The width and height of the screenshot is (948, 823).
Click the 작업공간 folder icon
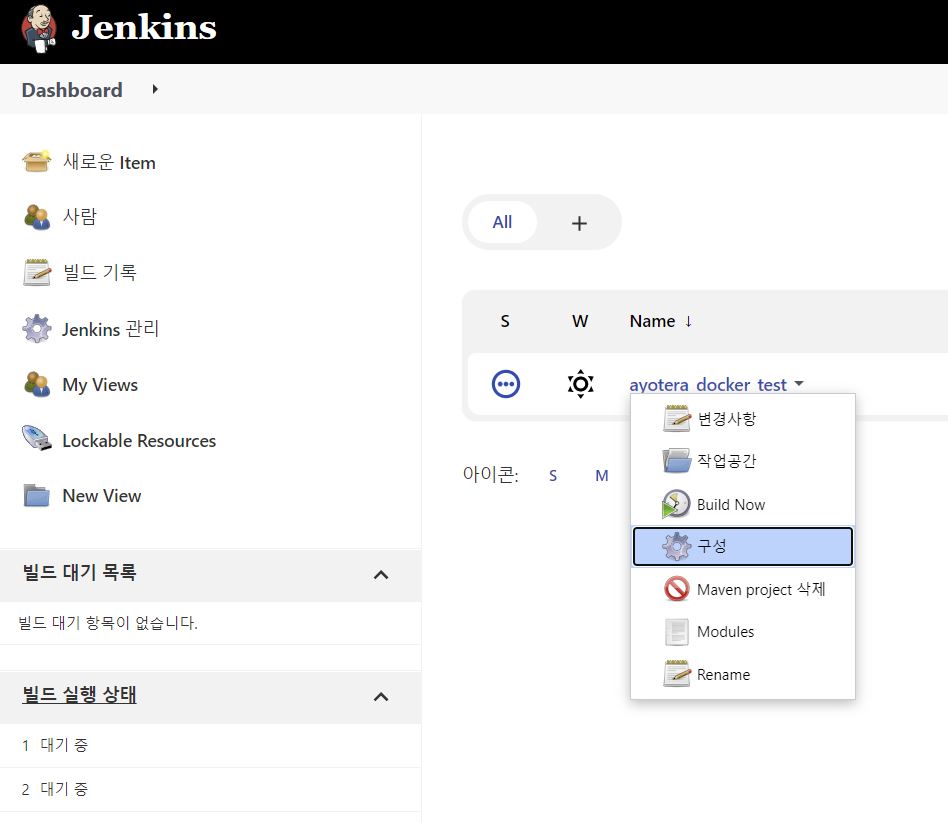[x=677, y=461]
